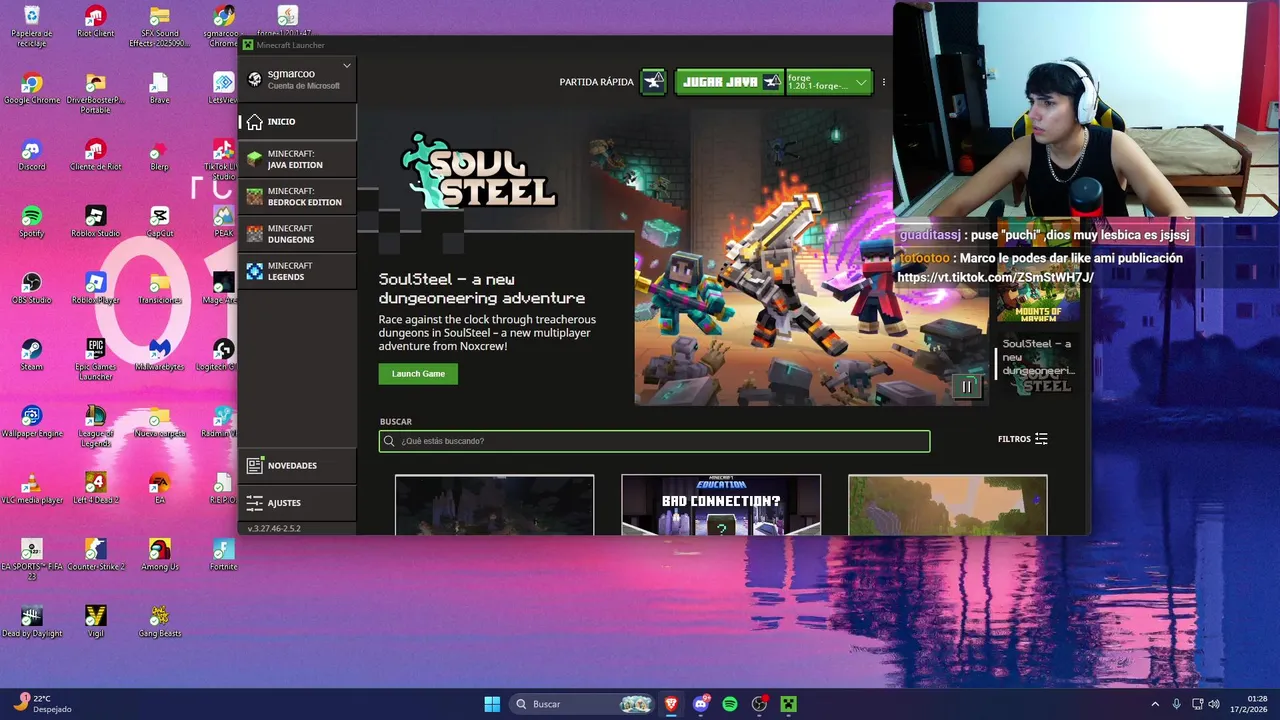
Task: Open the Google Chrome desktop icon
Action: (x=31, y=88)
